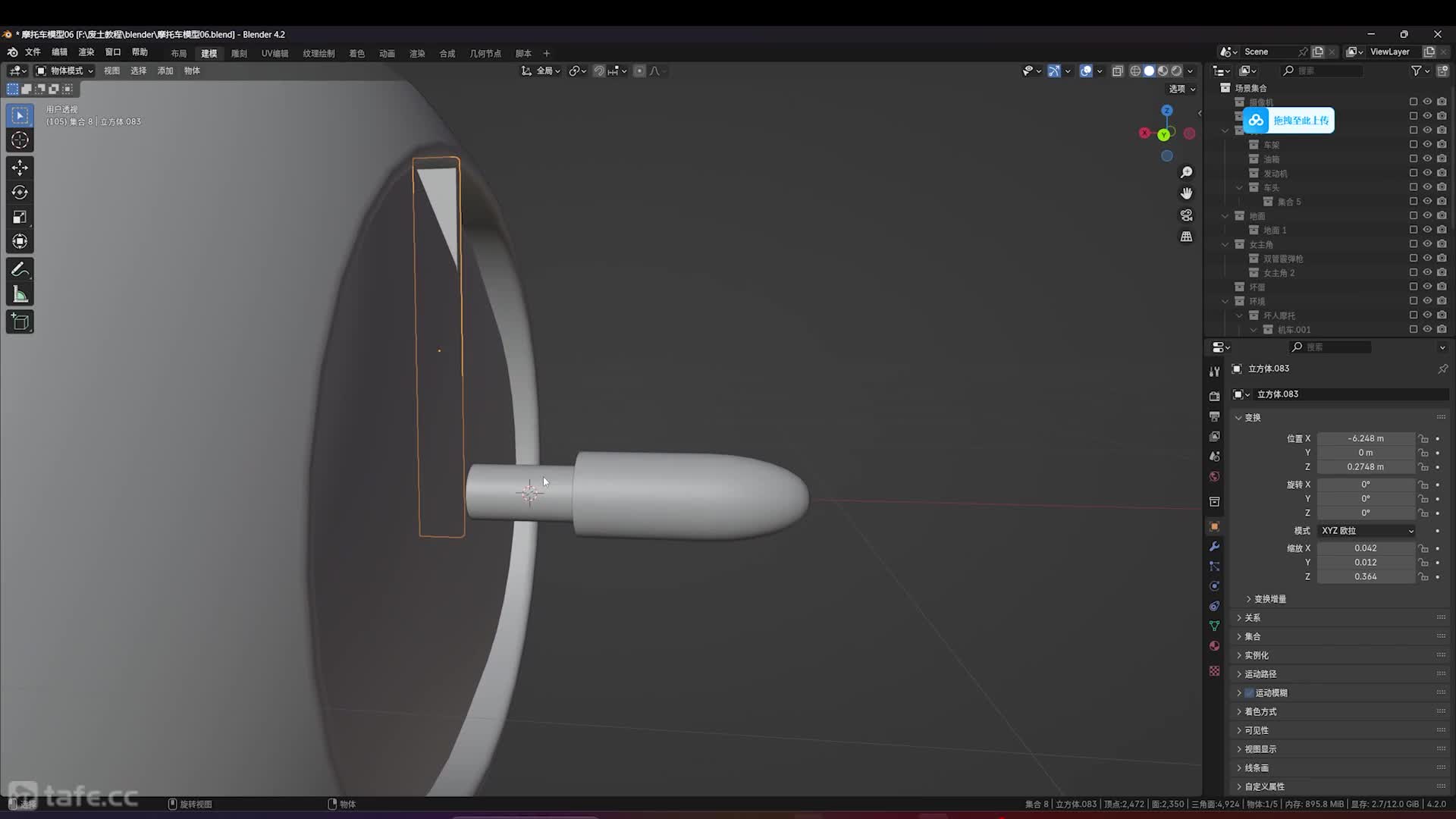Toggle exclude checkbox for 双管霰弹枪

click(1413, 259)
